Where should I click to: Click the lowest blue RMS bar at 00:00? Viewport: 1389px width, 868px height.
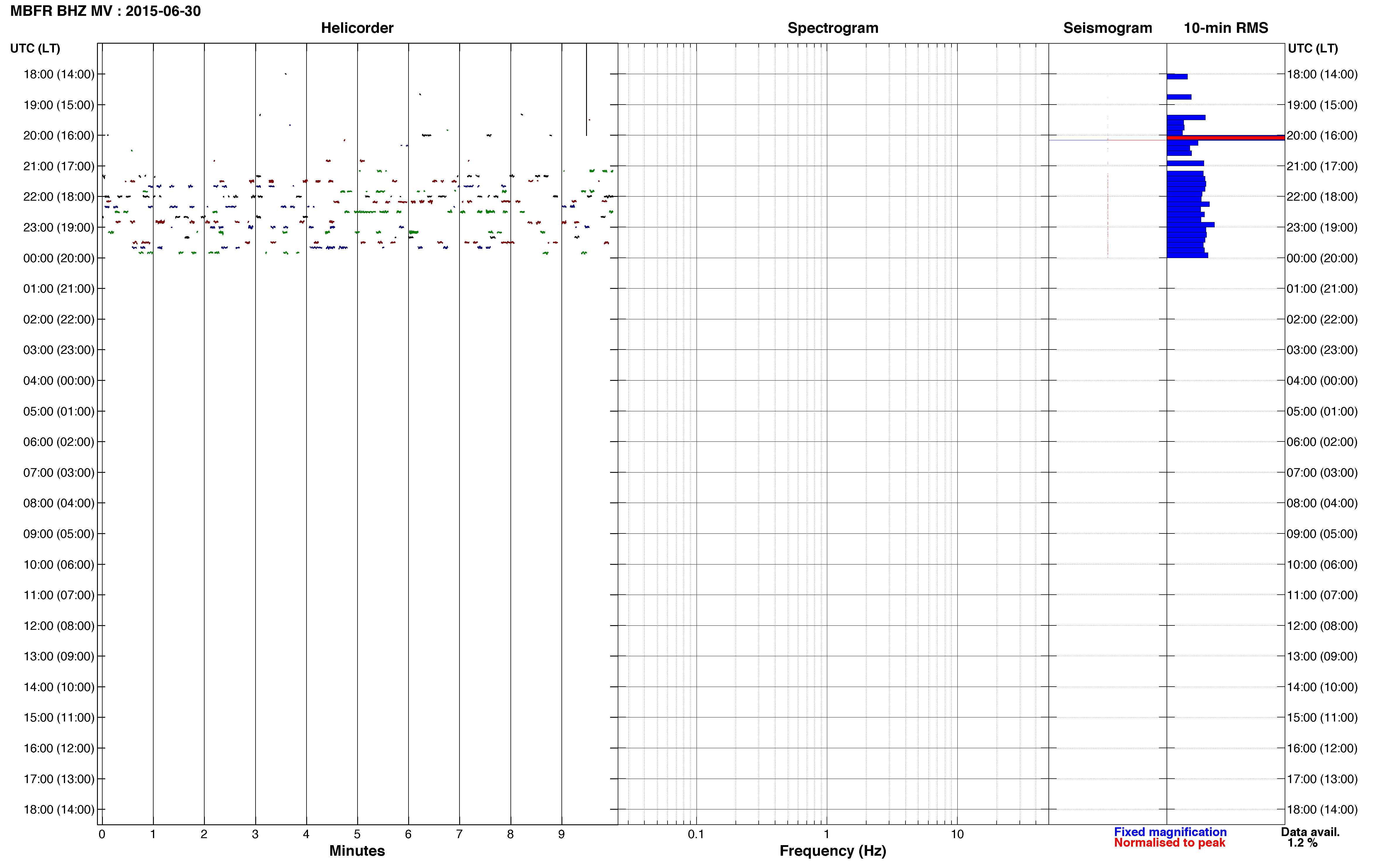coord(1187,255)
